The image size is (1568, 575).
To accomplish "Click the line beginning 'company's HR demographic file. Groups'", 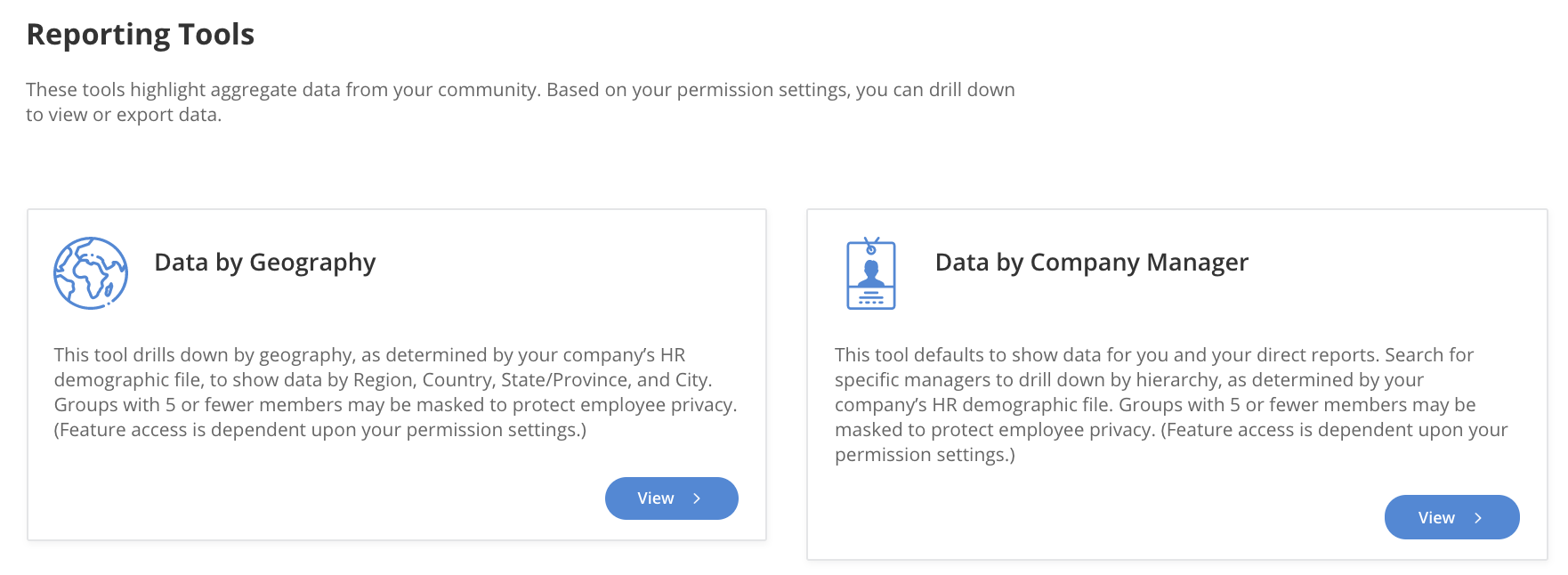I will click(x=1154, y=405).
